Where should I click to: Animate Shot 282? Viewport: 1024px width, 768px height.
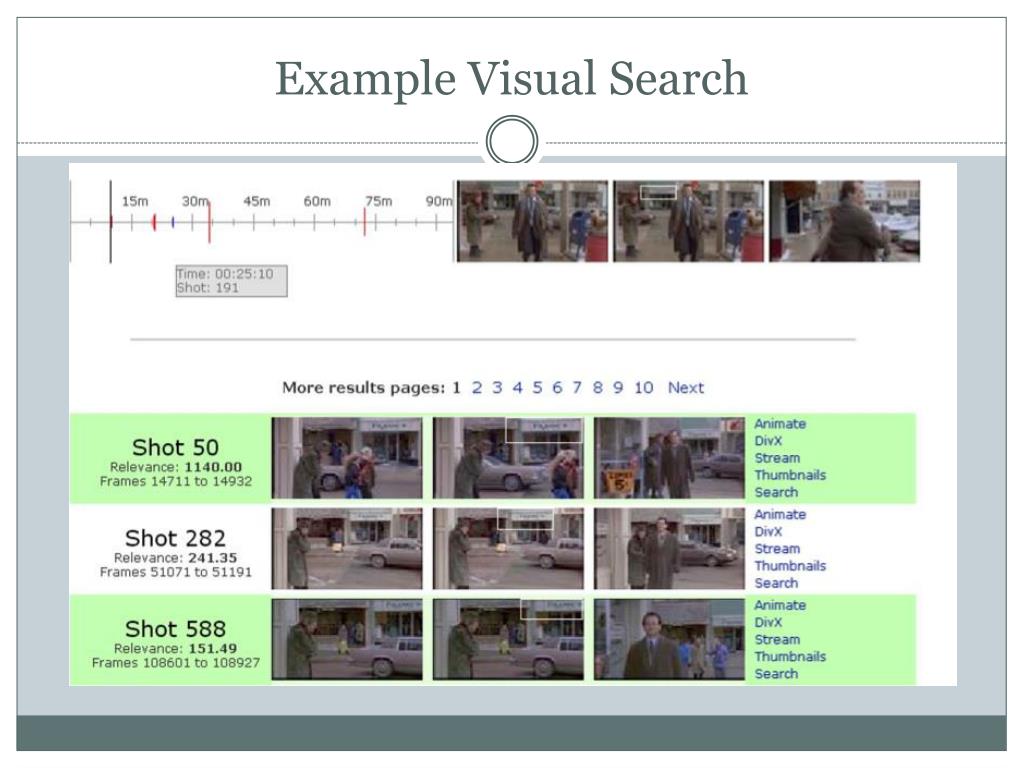click(x=780, y=515)
